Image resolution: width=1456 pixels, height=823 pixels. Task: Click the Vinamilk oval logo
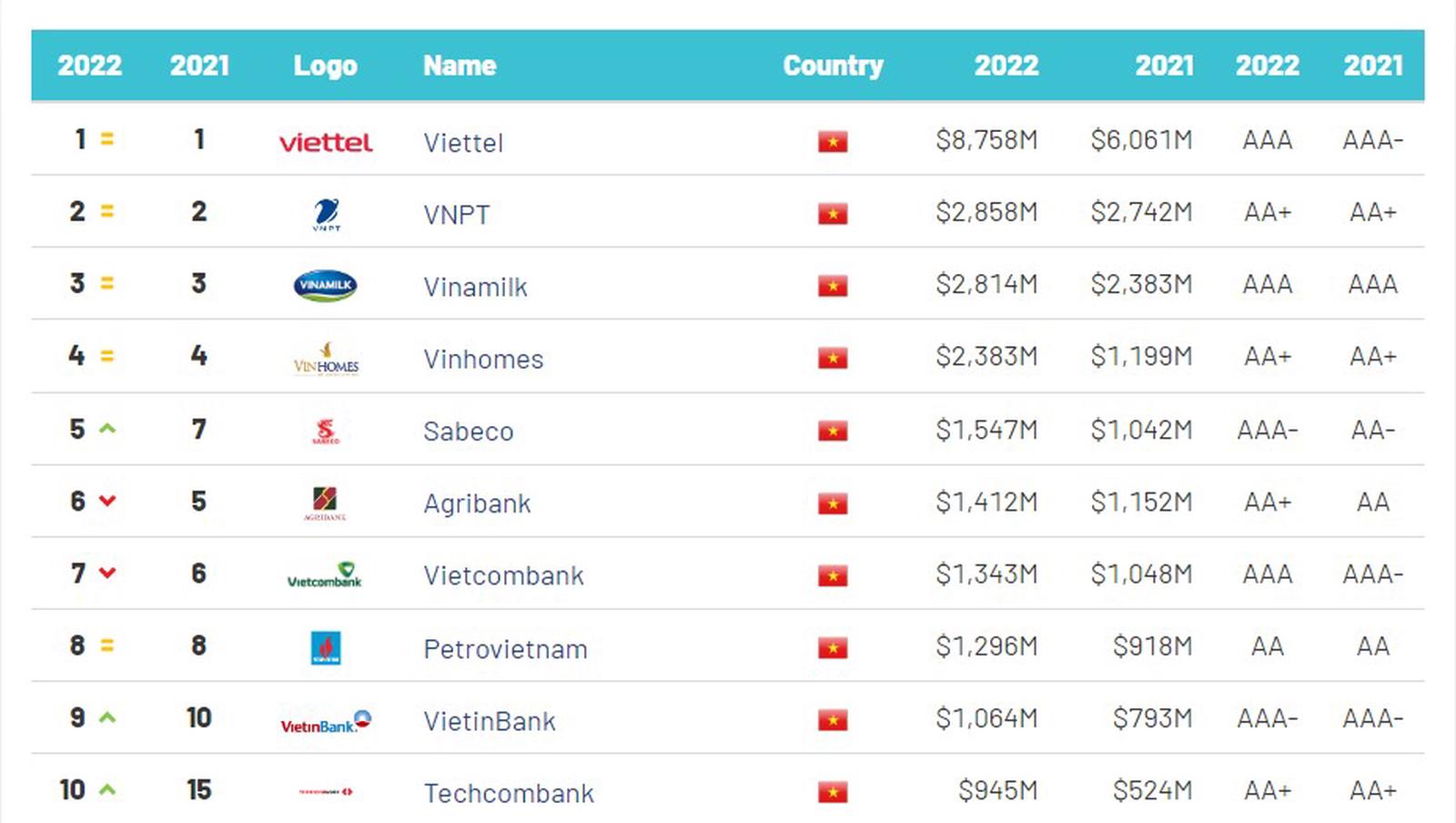tap(325, 286)
